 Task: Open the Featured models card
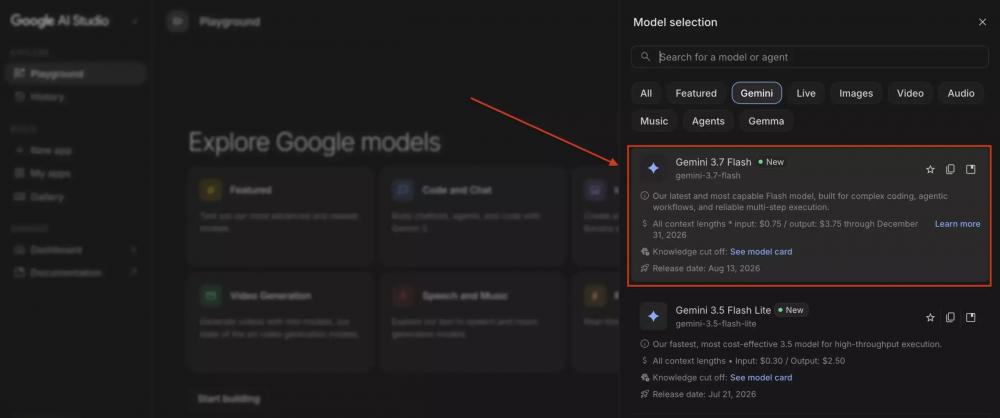click(280, 216)
